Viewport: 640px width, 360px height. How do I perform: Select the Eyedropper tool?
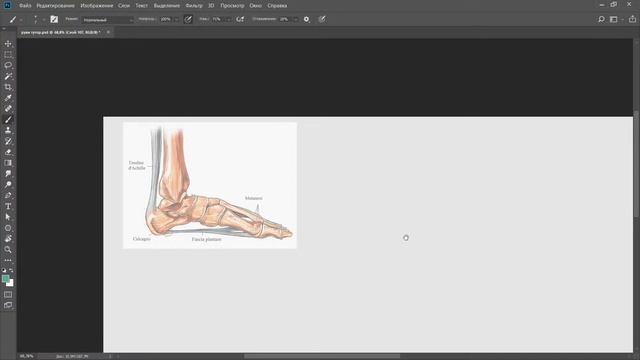coord(8,98)
